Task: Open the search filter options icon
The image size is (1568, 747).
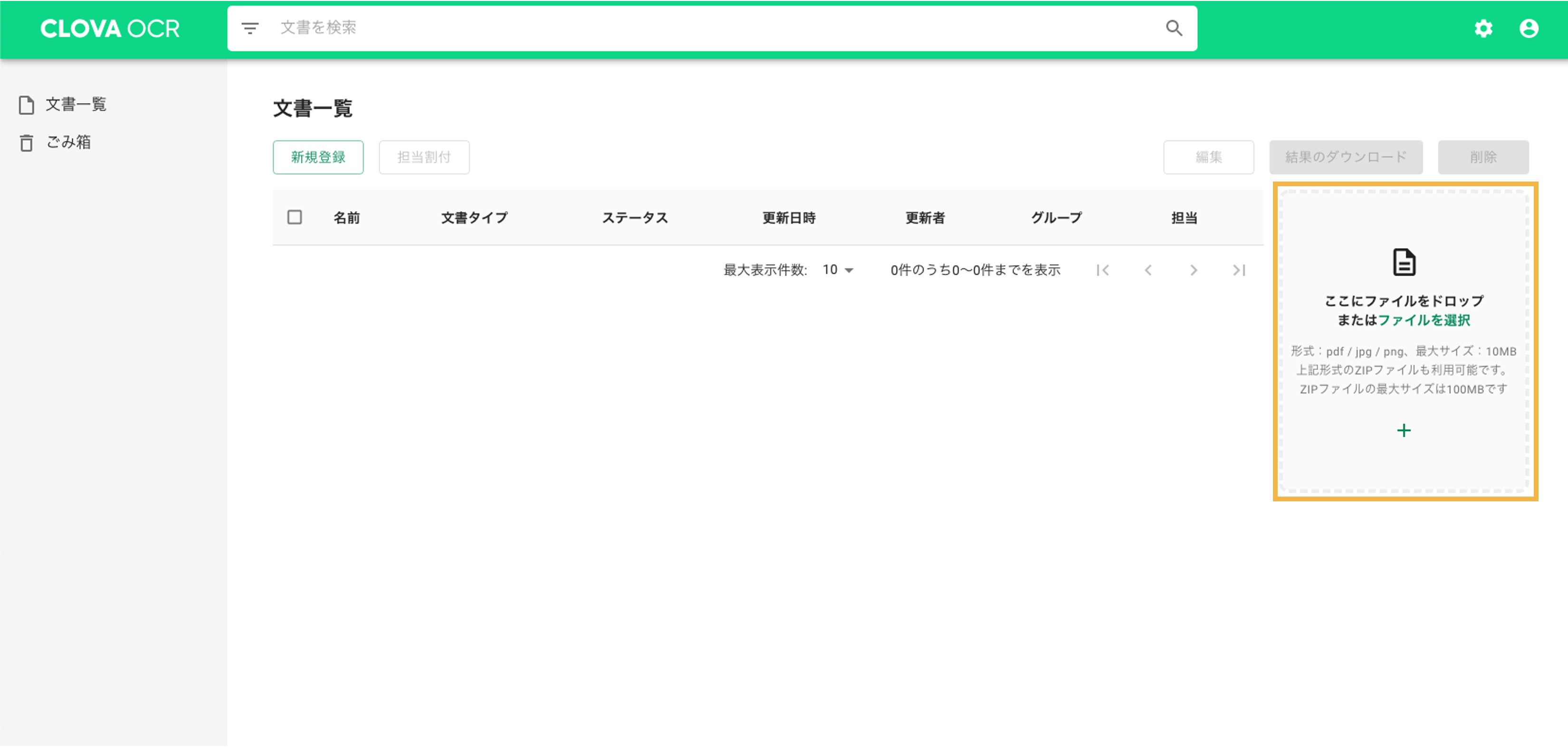Action: point(249,28)
